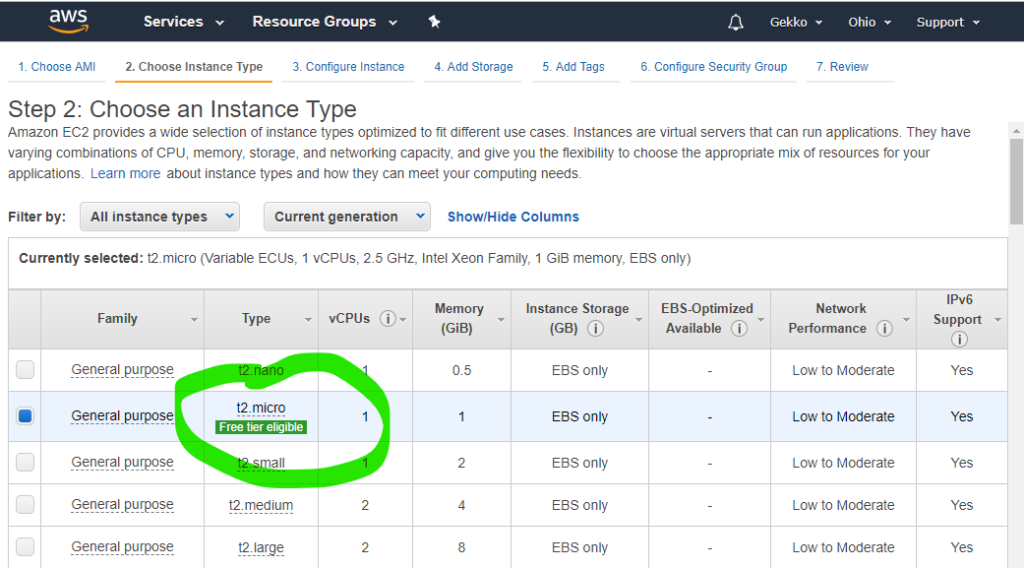Click Show/Hide Columns link

tap(513, 217)
